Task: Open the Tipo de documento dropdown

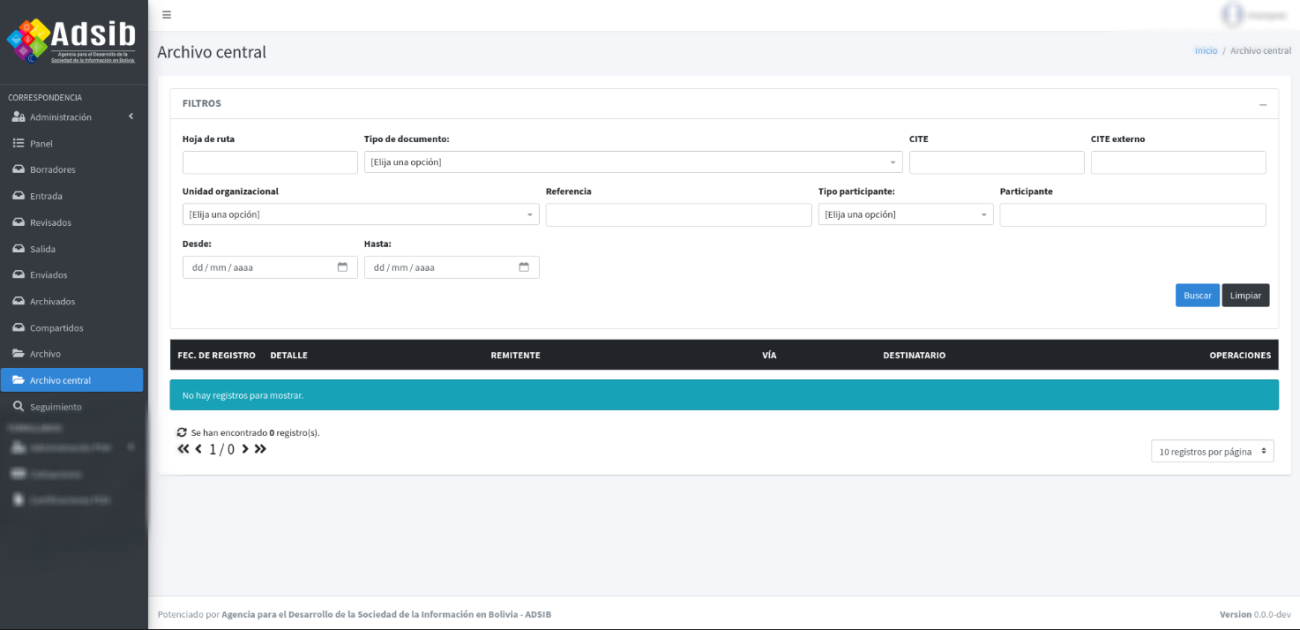Action: coord(632,162)
